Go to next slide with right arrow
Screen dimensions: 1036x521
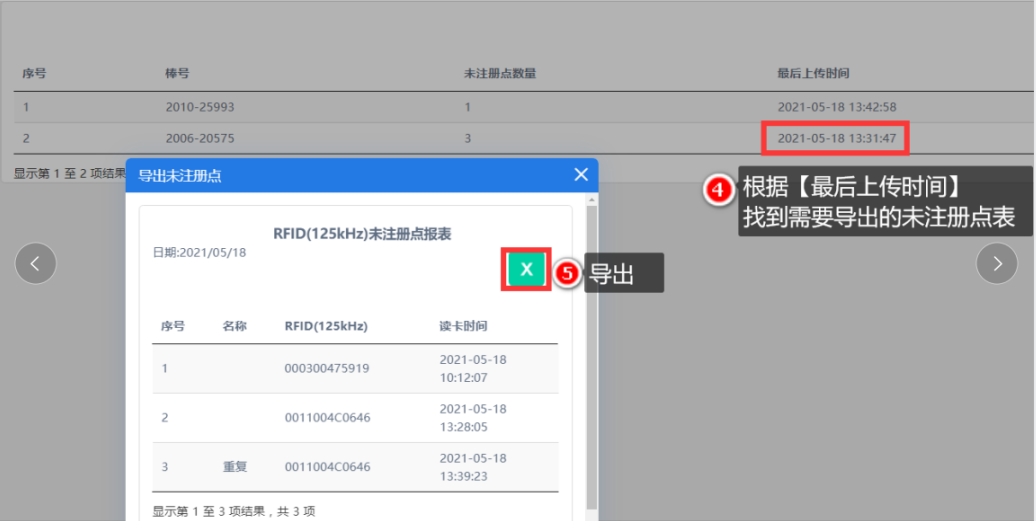(996, 263)
